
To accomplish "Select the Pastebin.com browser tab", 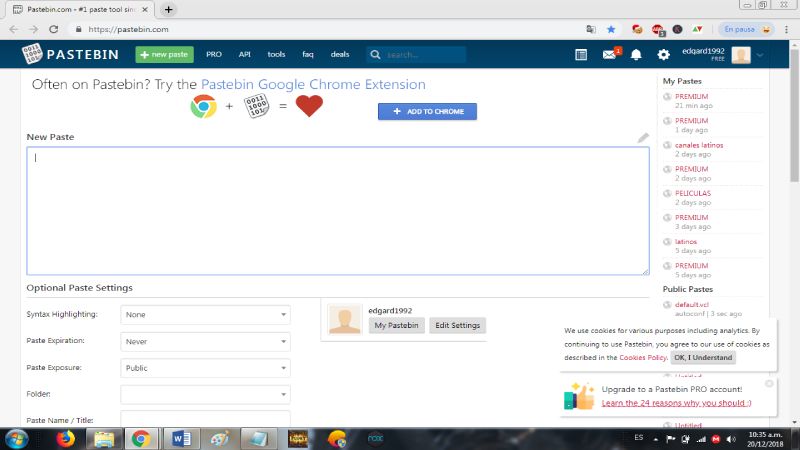I will click(80, 9).
